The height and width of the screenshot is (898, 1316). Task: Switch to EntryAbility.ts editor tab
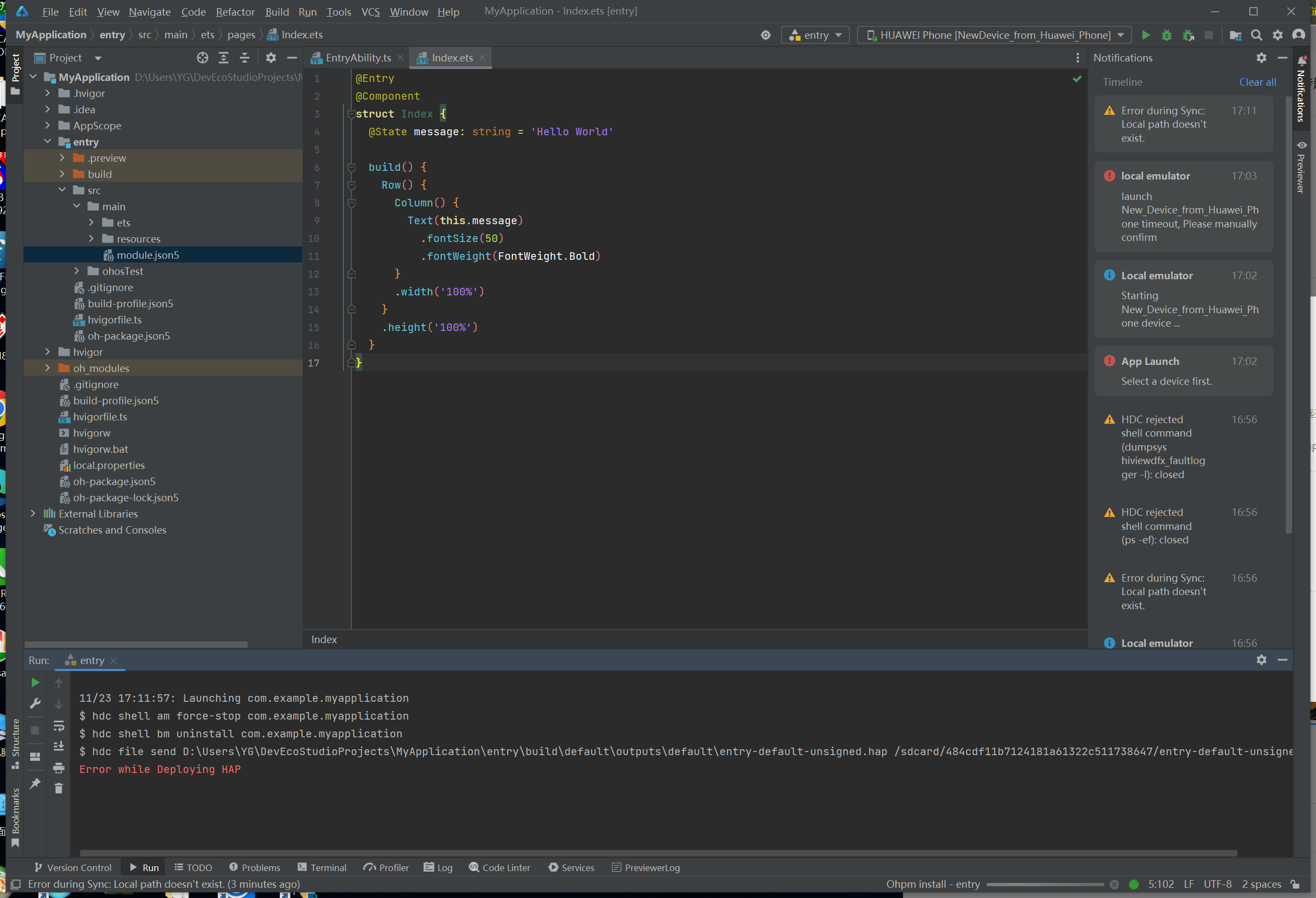(358, 58)
